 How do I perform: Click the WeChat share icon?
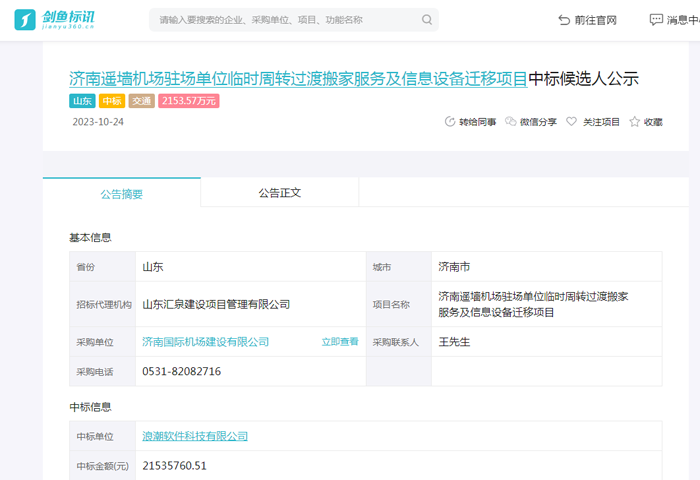click(511, 122)
